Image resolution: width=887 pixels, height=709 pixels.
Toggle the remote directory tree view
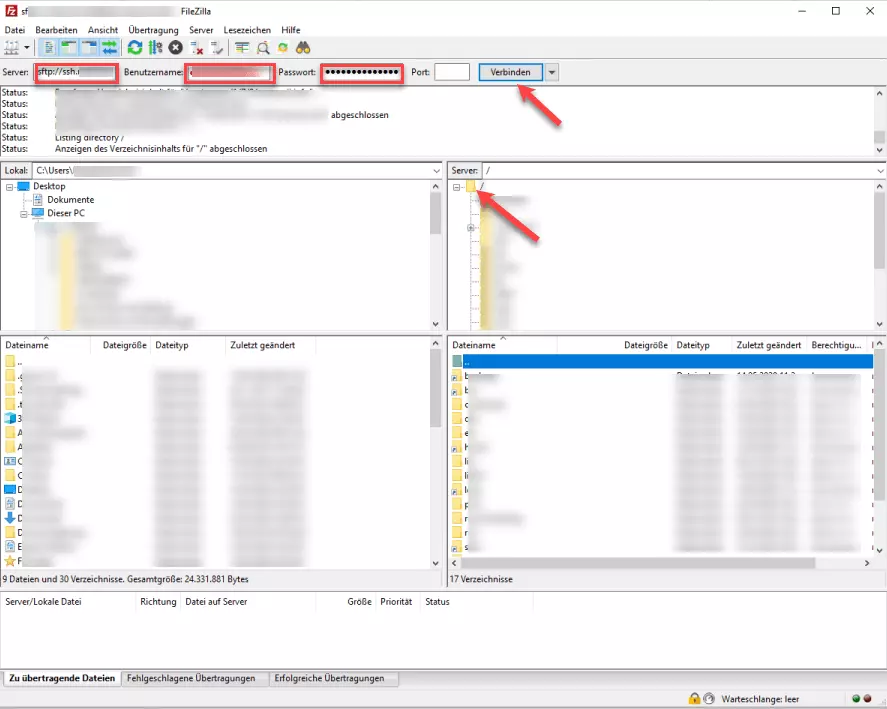[89, 48]
